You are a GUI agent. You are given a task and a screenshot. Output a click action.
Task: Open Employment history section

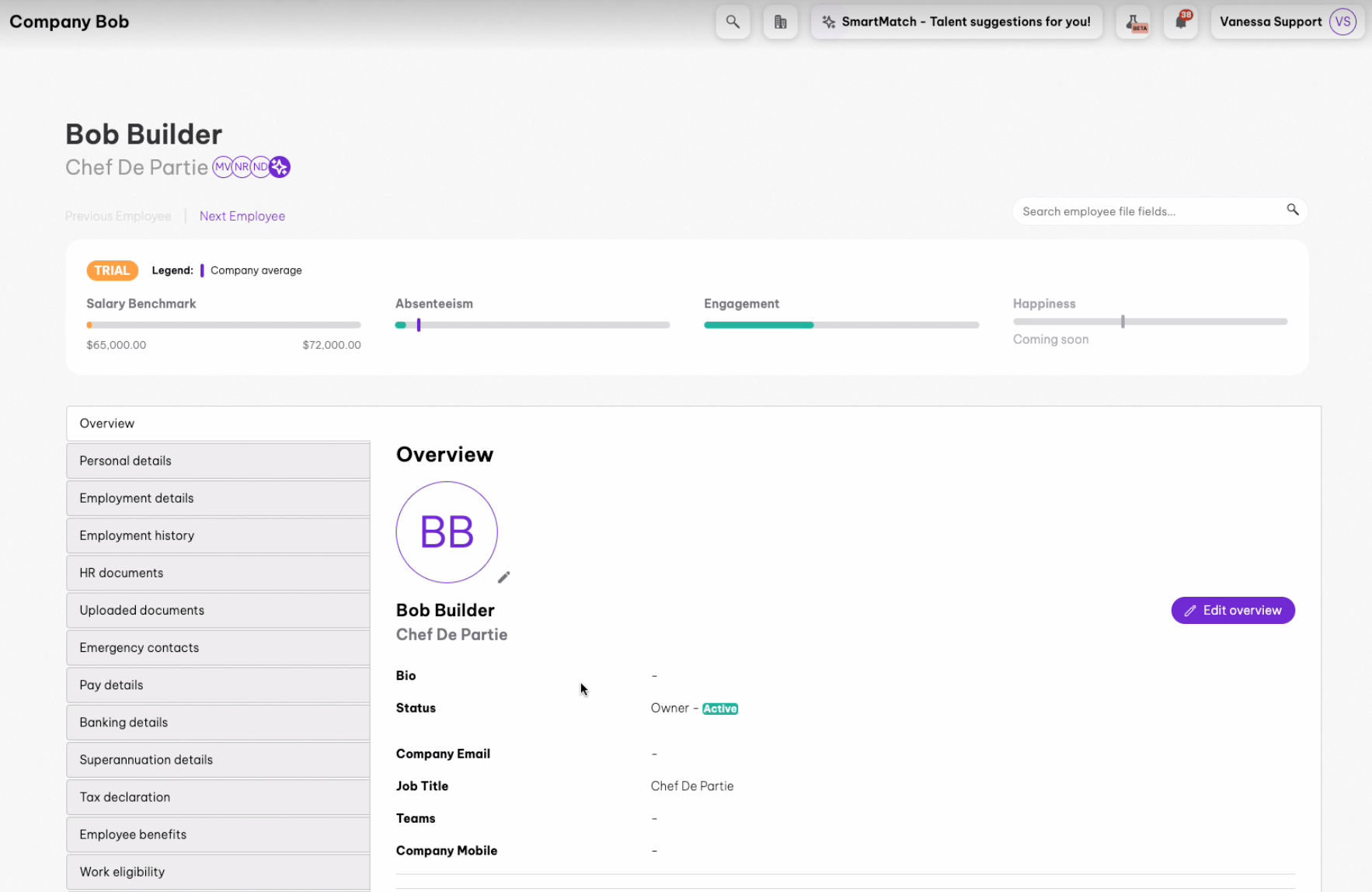(x=218, y=535)
